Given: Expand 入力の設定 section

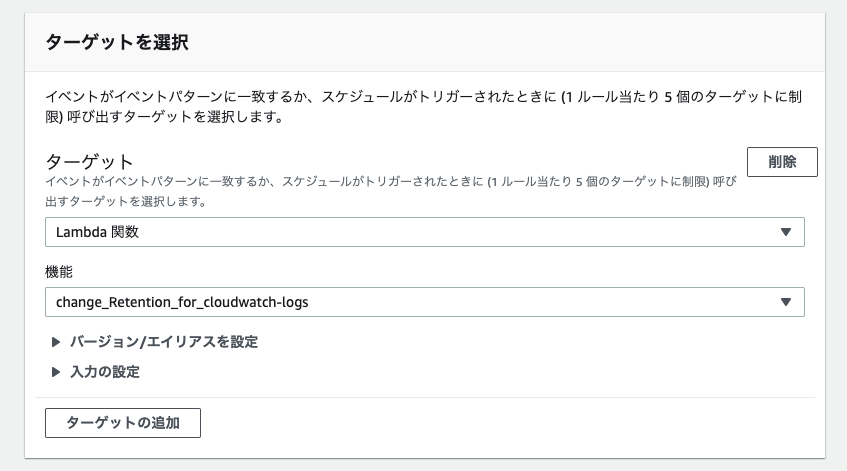Looking at the screenshot, I should [x=96, y=372].
